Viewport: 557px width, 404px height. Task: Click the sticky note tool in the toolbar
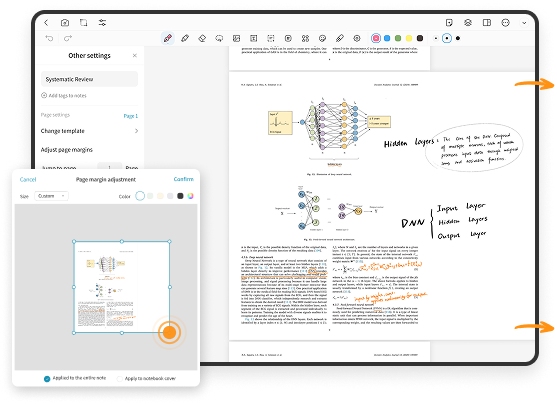tap(288, 38)
